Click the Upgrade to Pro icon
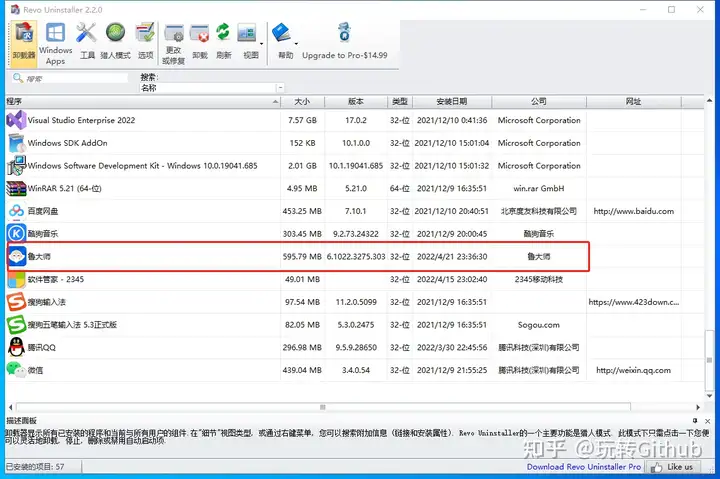The height and width of the screenshot is (479, 720). [x=344, y=33]
